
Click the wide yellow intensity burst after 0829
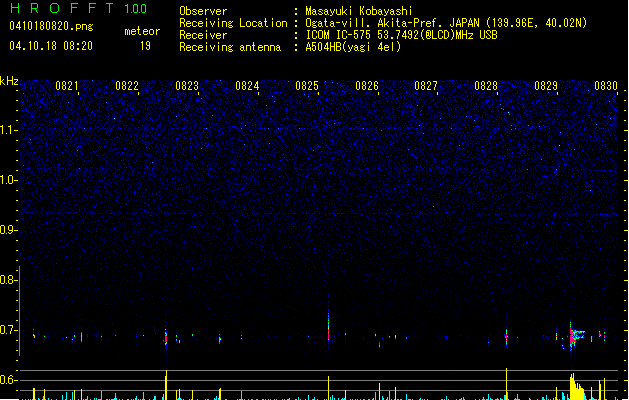pyautogui.click(x=577, y=387)
